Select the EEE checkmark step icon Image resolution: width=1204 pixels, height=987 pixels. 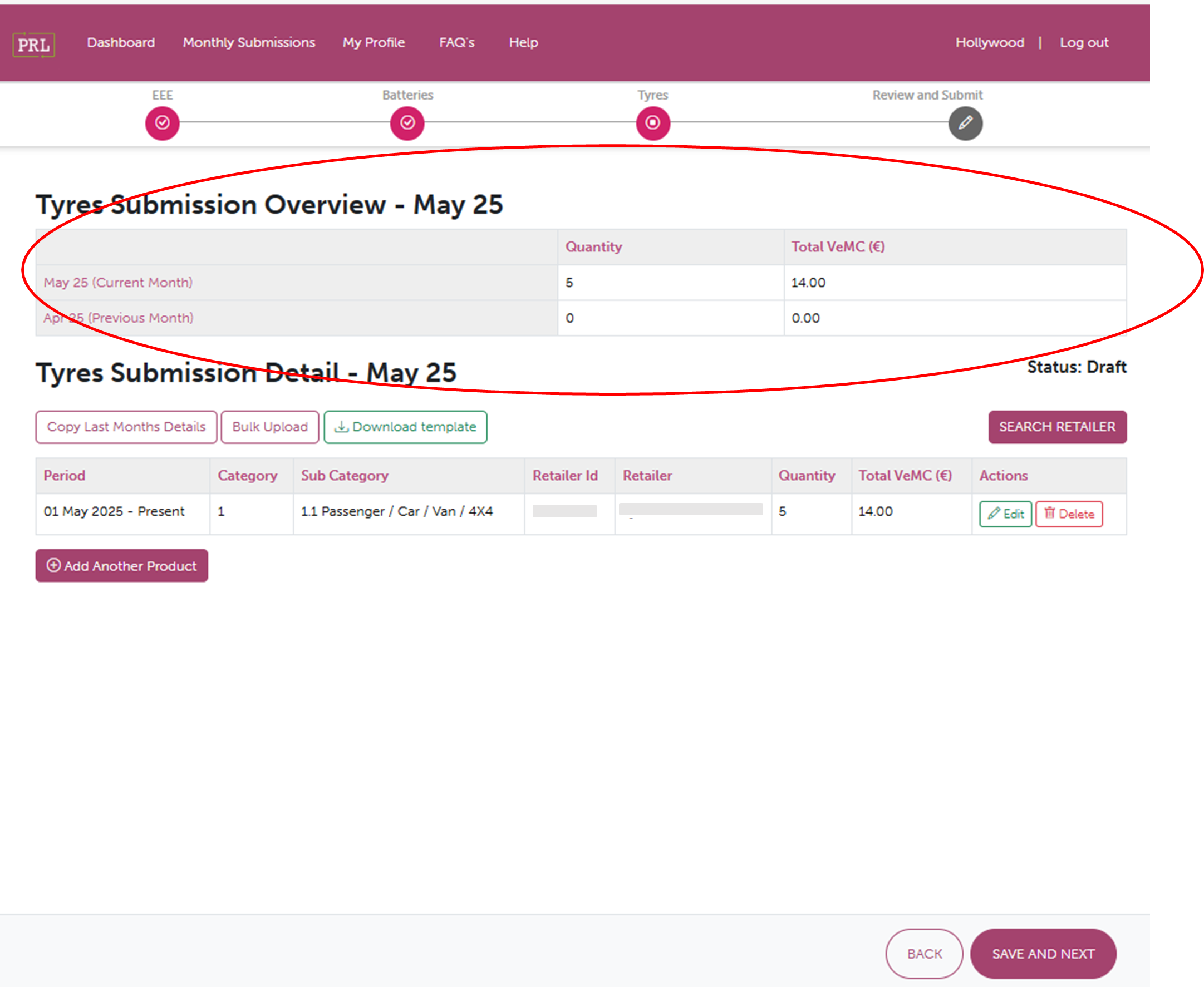click(x=163, y=123)
